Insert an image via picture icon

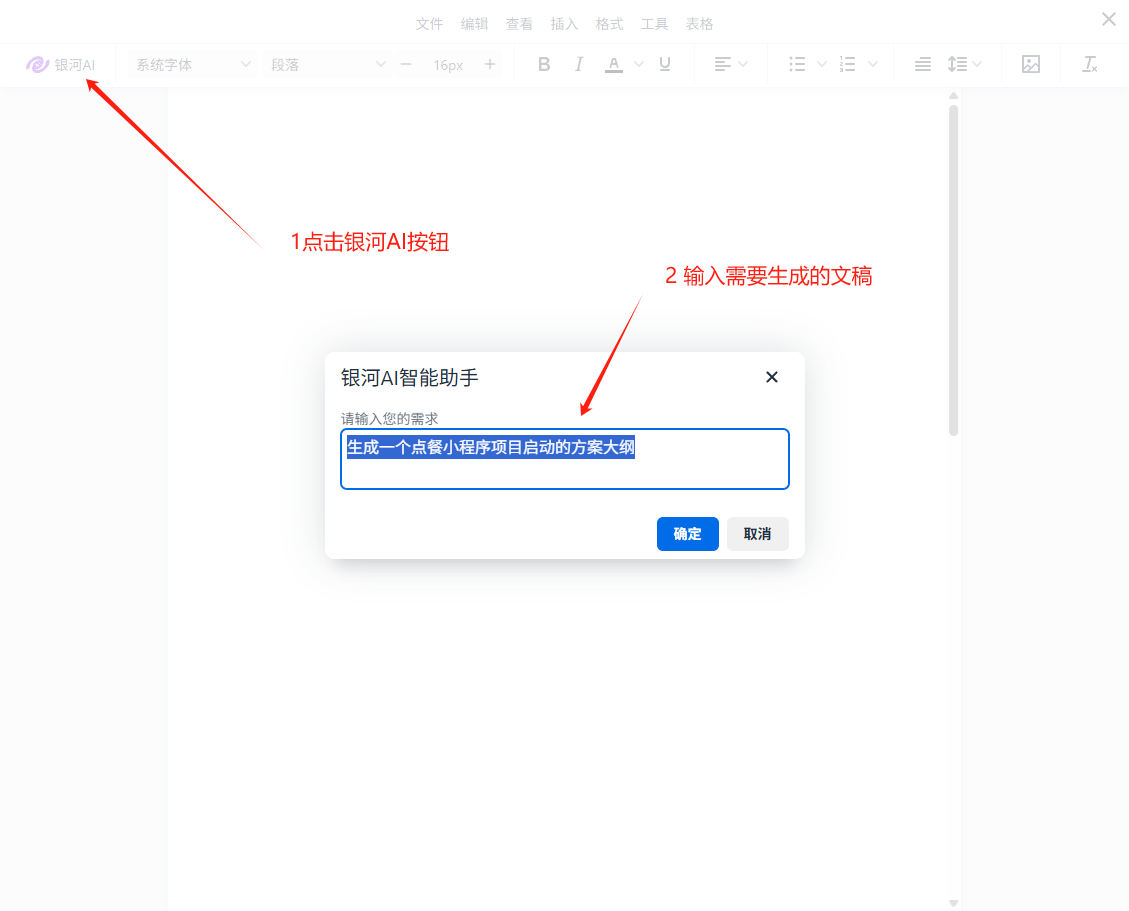pos(1031,65)
